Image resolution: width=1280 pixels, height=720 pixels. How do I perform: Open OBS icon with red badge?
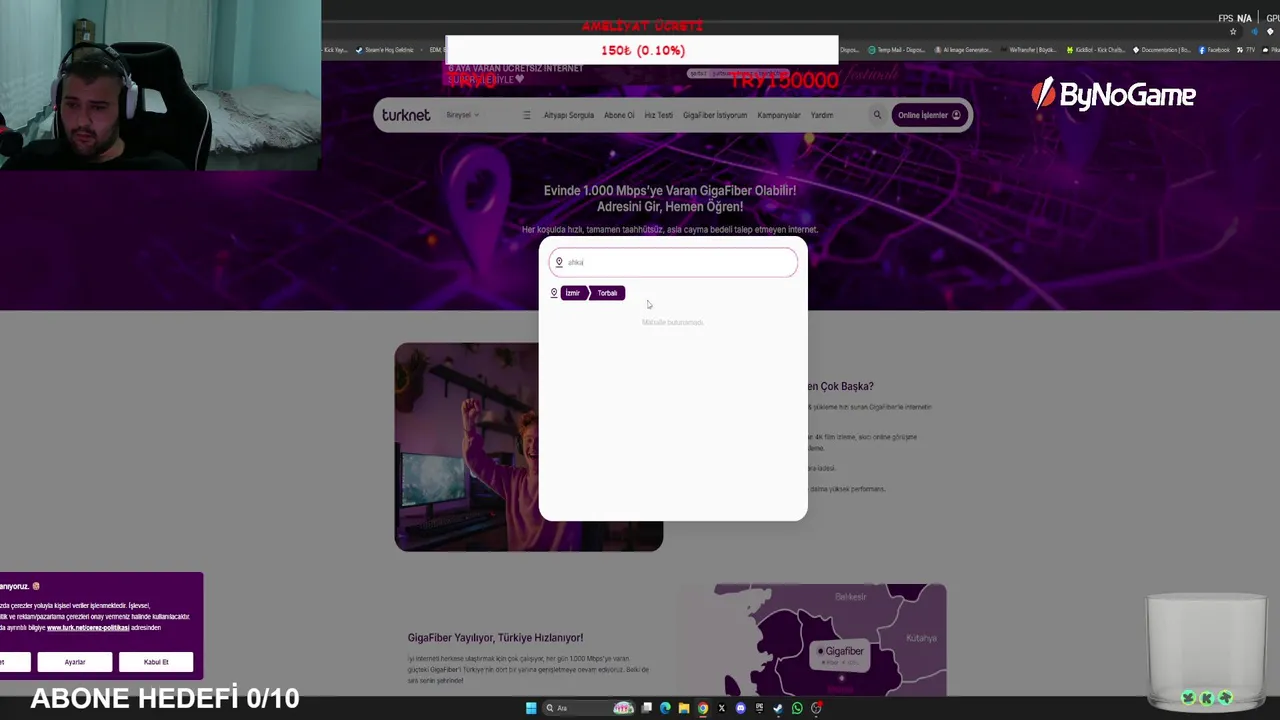[x=816, y=708]
